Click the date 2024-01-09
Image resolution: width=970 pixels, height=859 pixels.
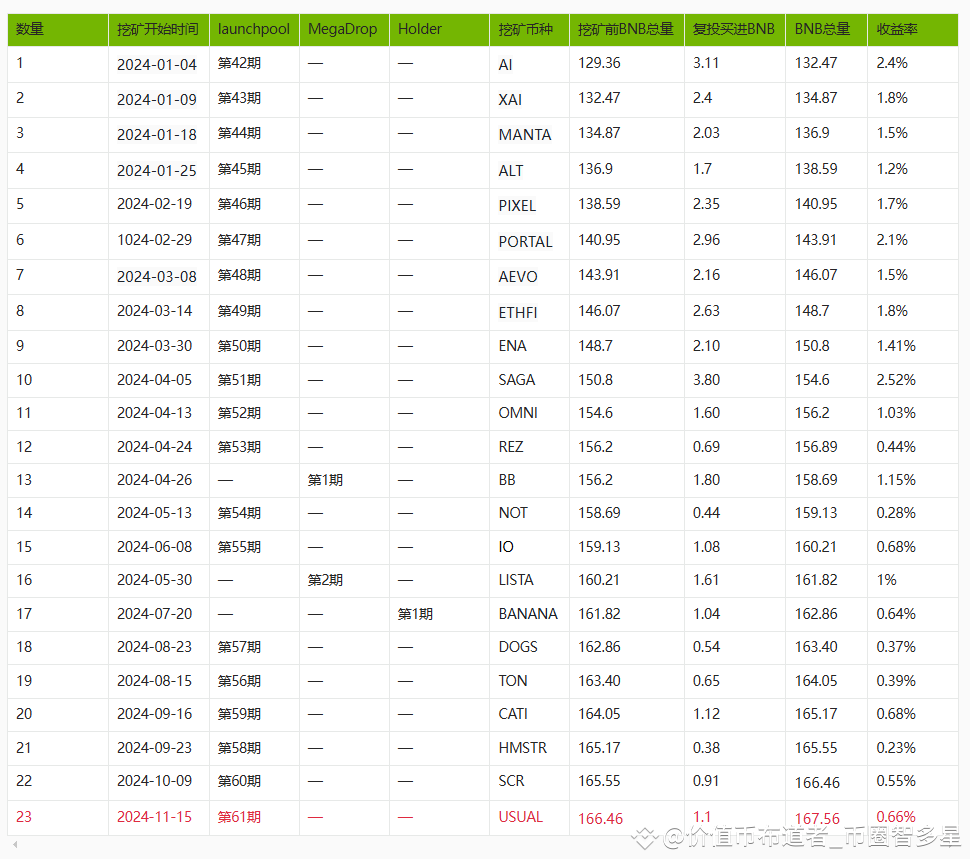coord(157,100)
